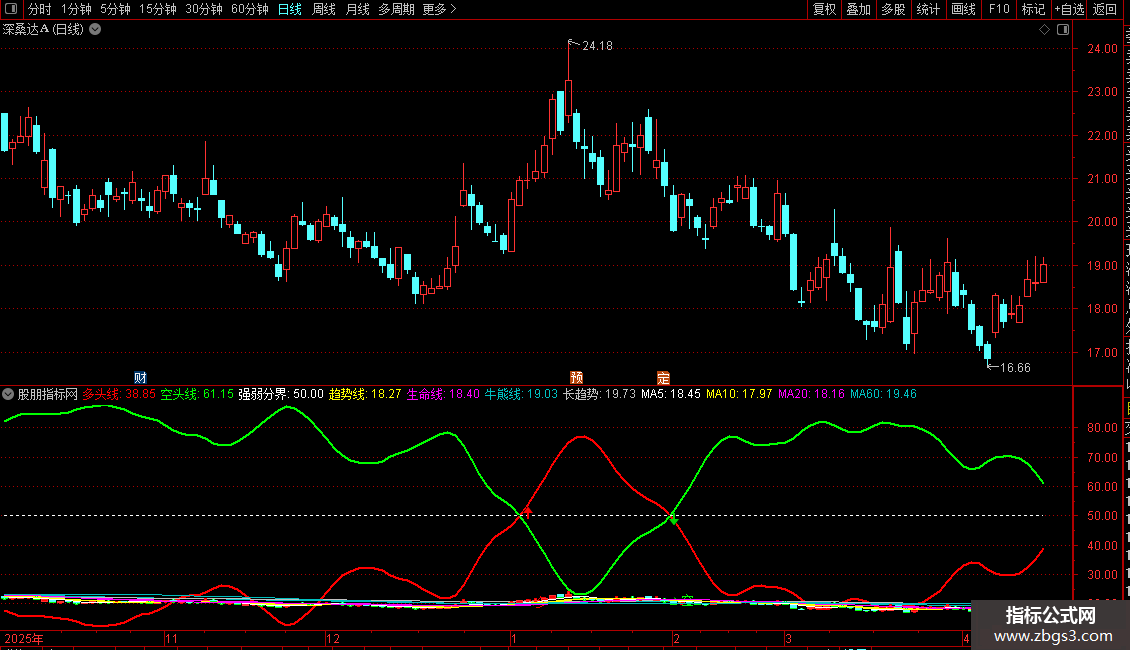Switch to 分时 intraday view

[x=40, y=9]
